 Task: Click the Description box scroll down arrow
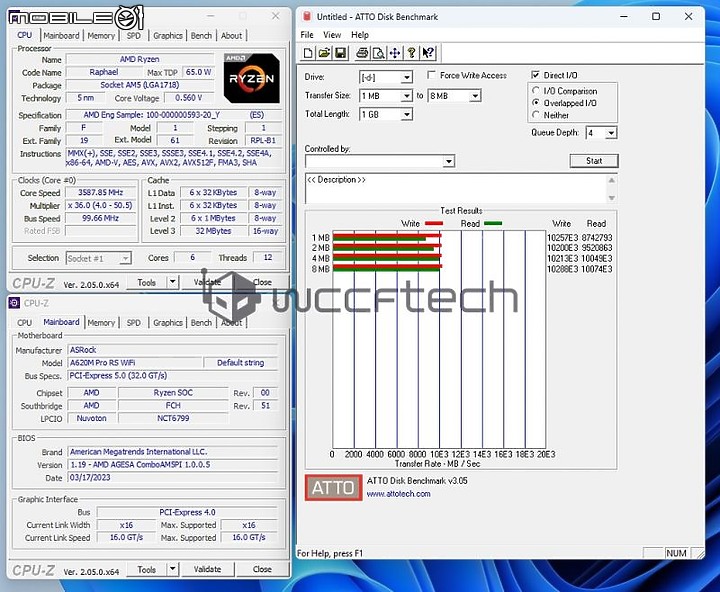612,197
